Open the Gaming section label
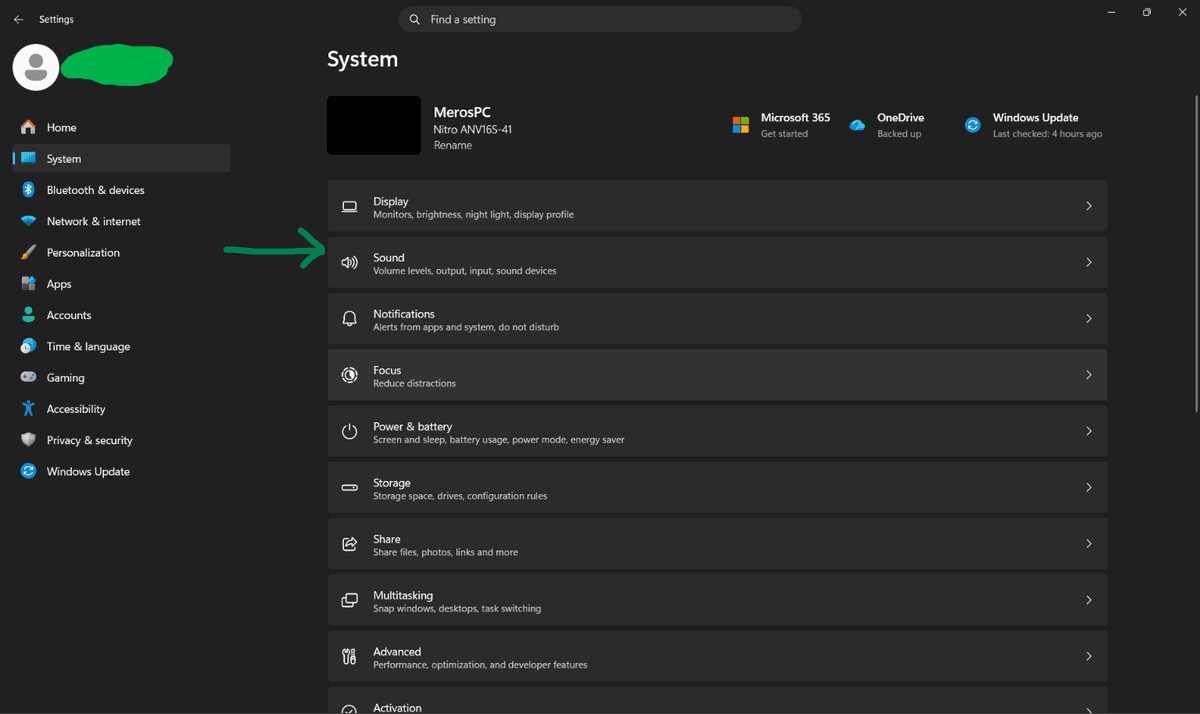The width and height of the screenshot is (1200, 714). click(65, 378)
